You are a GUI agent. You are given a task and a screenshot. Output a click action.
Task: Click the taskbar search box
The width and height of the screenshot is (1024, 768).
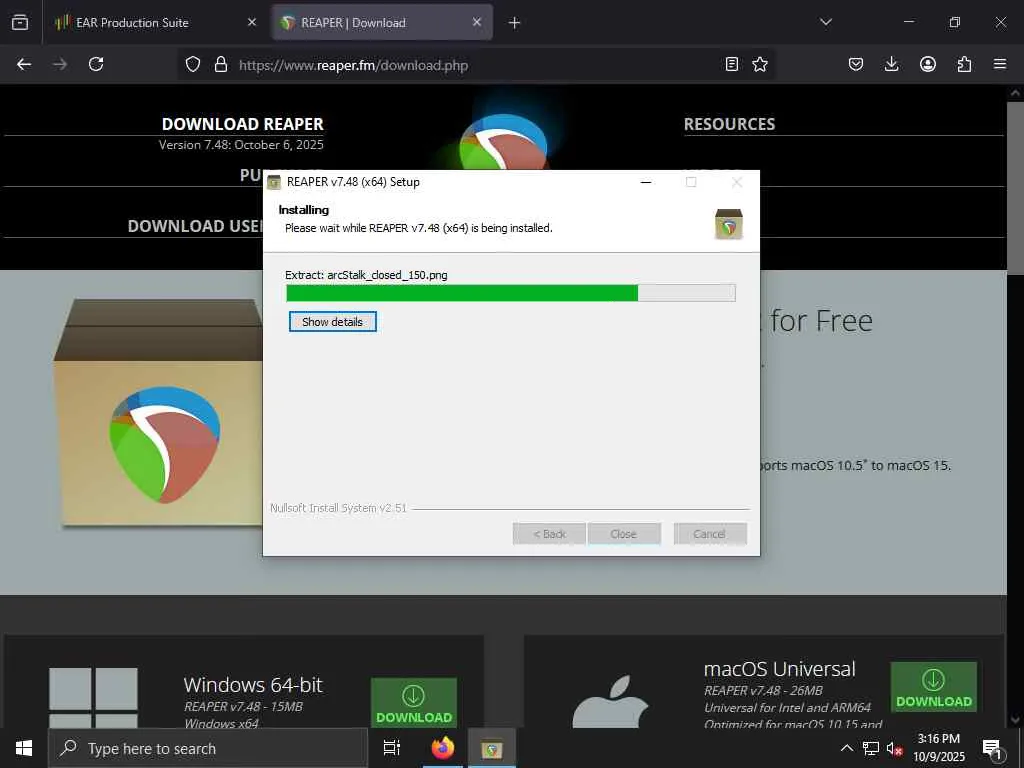[208, 748]
